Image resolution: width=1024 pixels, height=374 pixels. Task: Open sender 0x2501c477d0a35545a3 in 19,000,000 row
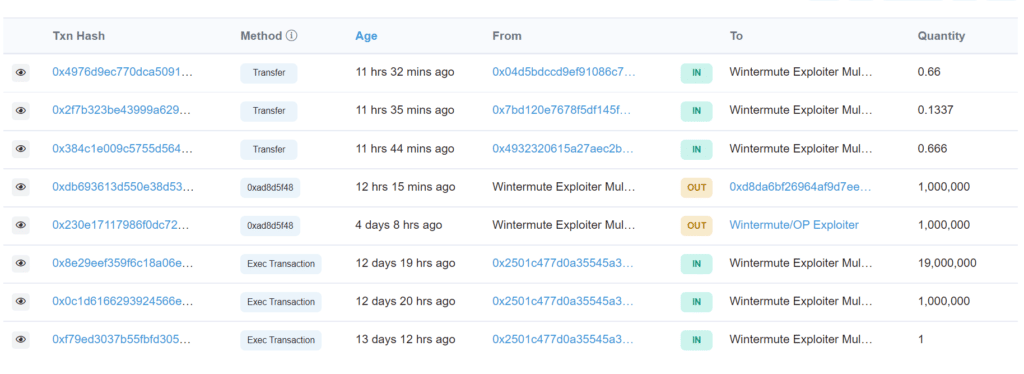point(564,264)
